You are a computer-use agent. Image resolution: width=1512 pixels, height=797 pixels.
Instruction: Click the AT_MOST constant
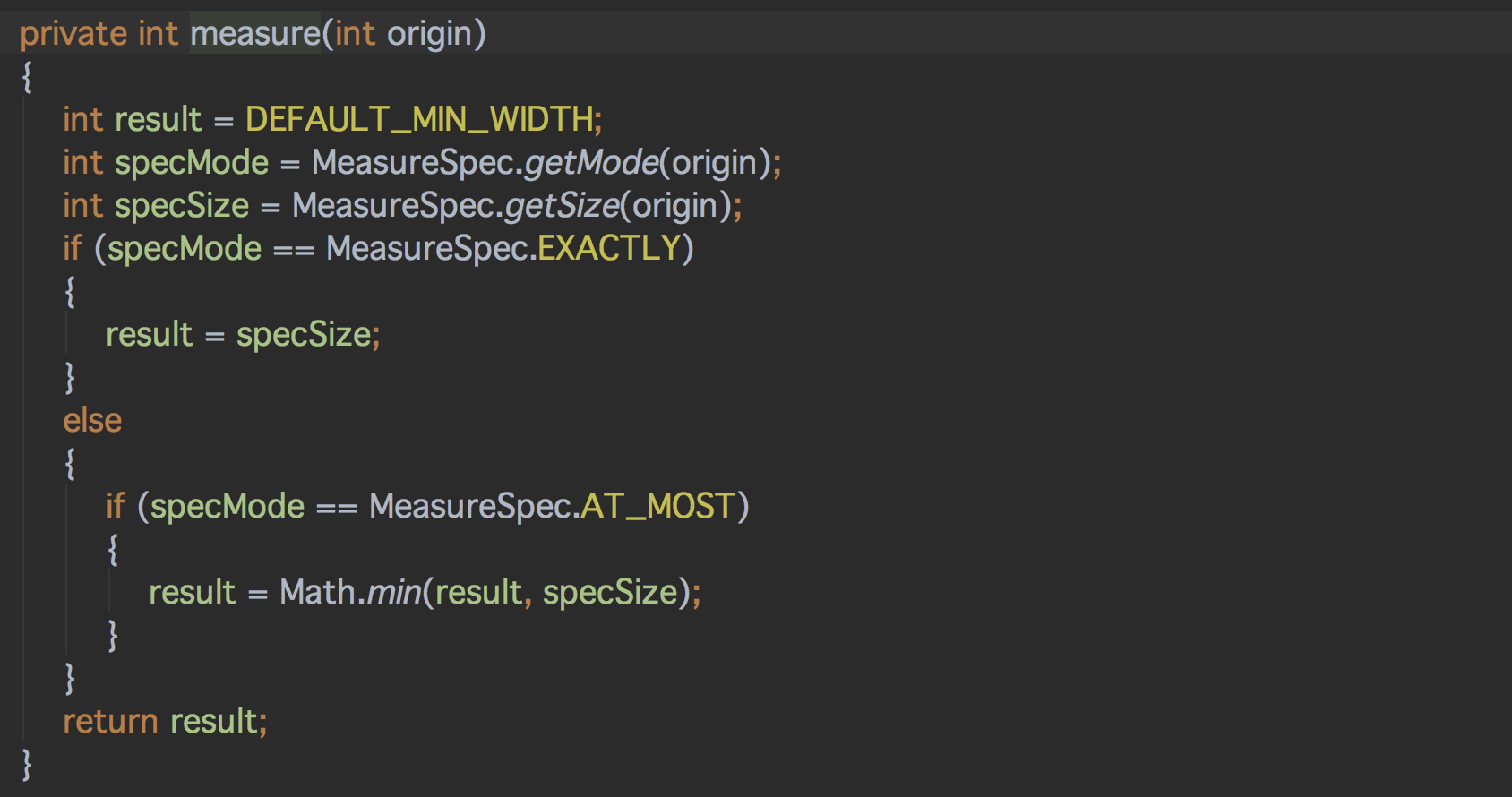pyautogui.click(x=658, y=507)
